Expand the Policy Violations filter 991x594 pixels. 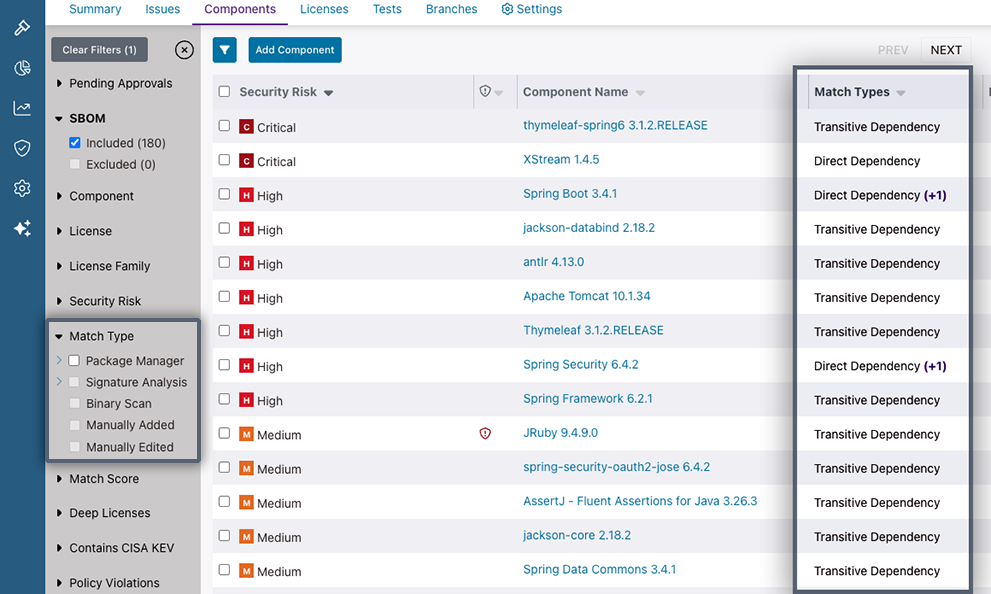tap(59, 583)
